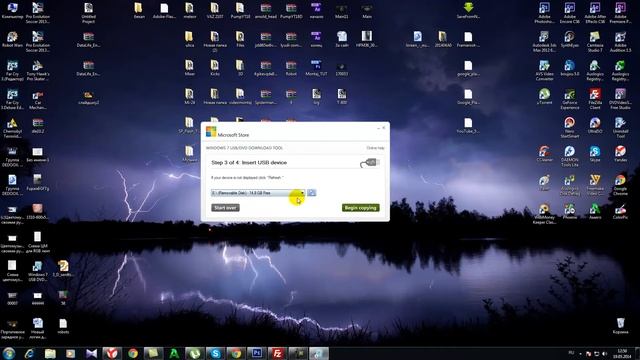Select the Camtasia Studio 7 shortcut

(595, 42)
